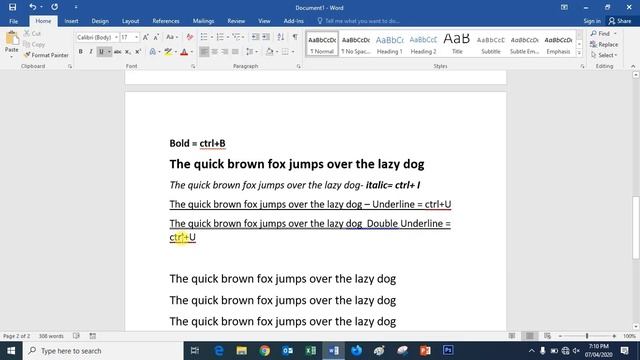Screen dimensions: 640x360
Task: Click the vertical scrollbar thumb
Action: [x=636, y=228]
